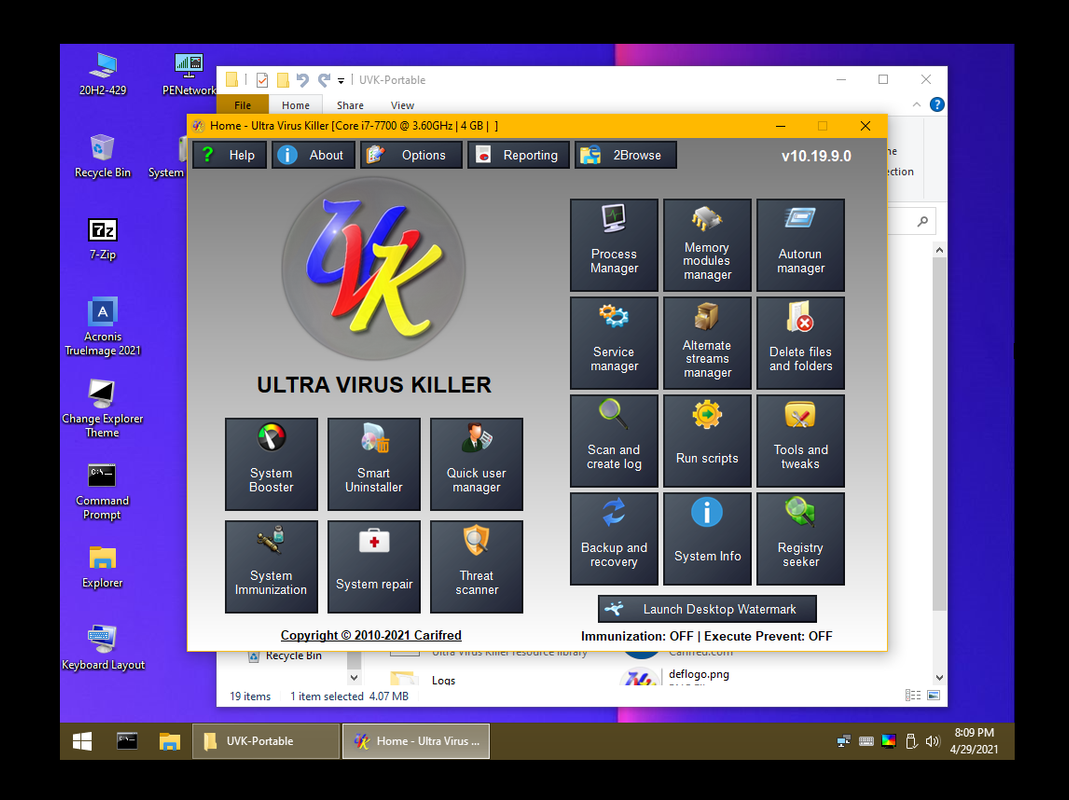Open Explorer help question mark icon

937,104
